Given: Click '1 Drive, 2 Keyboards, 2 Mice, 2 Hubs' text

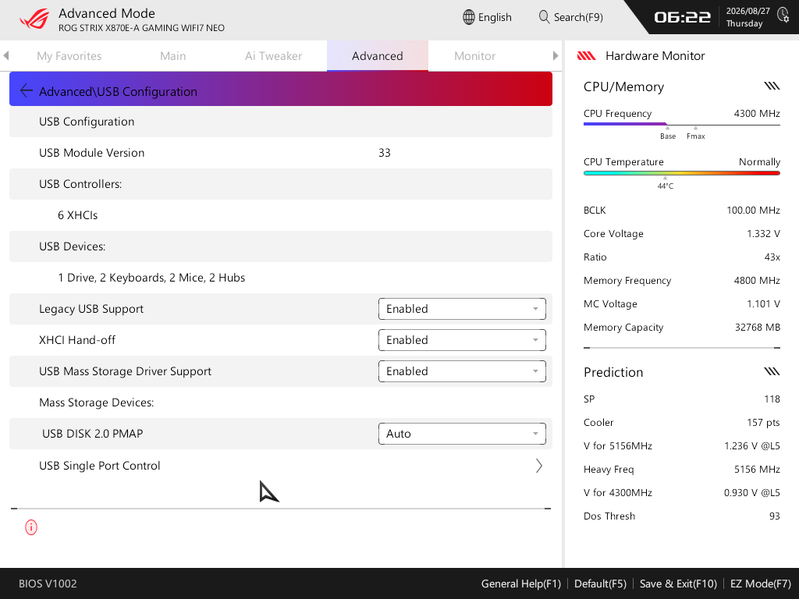Looking at the screenshot, I should (x=151, y=278).
